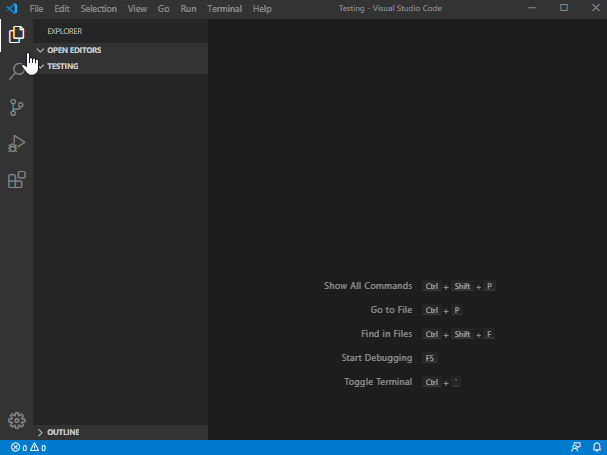The height and width of the screenshot is (455, 607).
Task: Open the Edit menu
Action: pyautogui.click(x=62, y=9)
